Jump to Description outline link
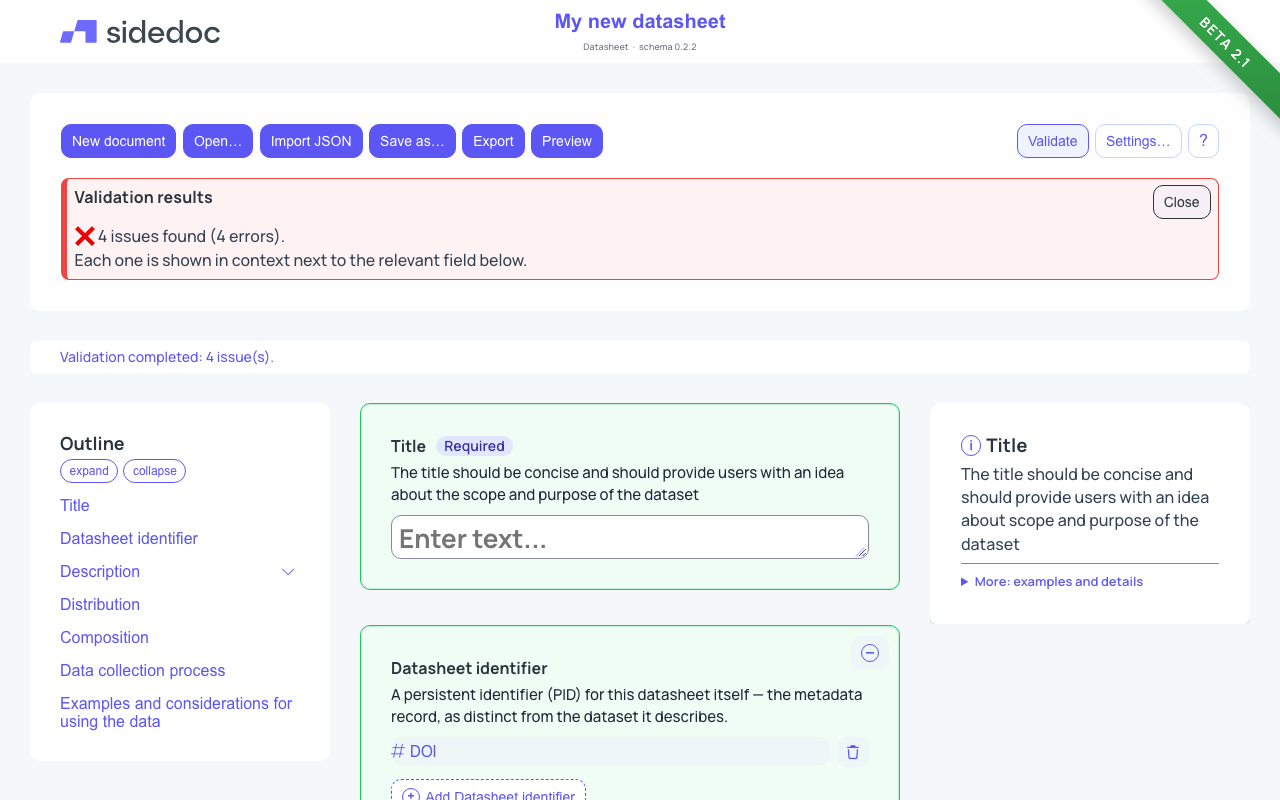The image size is (1280, 800). click(100, 572)
